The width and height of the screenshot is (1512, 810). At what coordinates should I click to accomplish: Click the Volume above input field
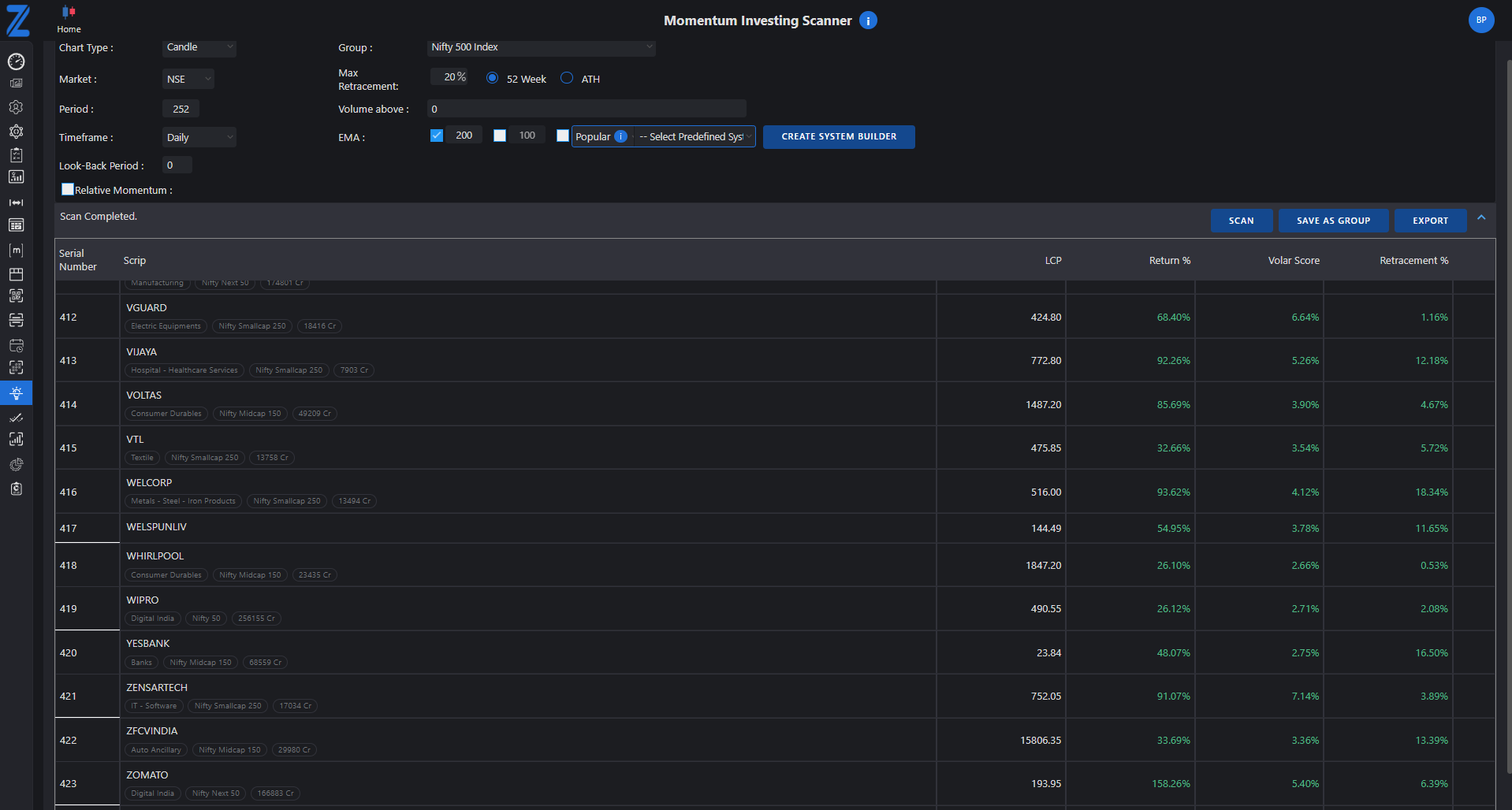tap(587, 109)
